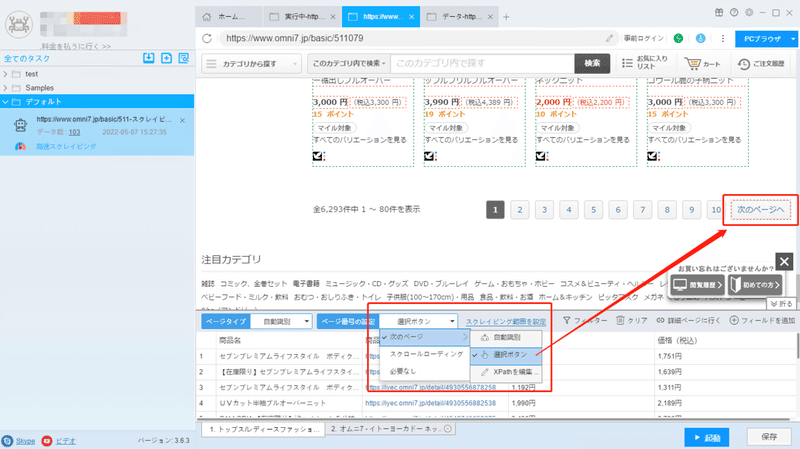Open カテゴリから探す dropdown
This screenshot has height=449, width=800.
(x=251, y=64)
